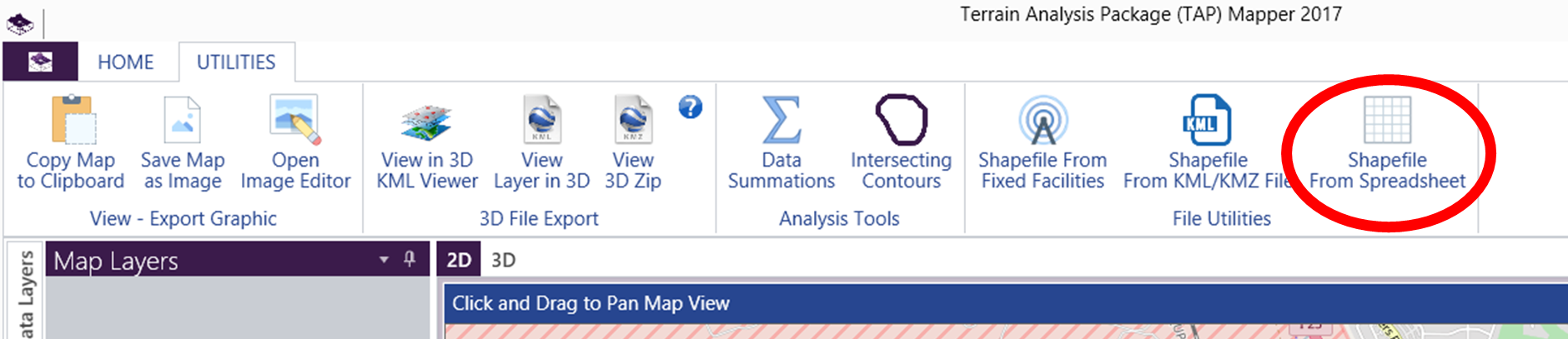1568x339 pixels.
Task: Switch to the HOME ribbon tab
Action: (x=125, y=62)
